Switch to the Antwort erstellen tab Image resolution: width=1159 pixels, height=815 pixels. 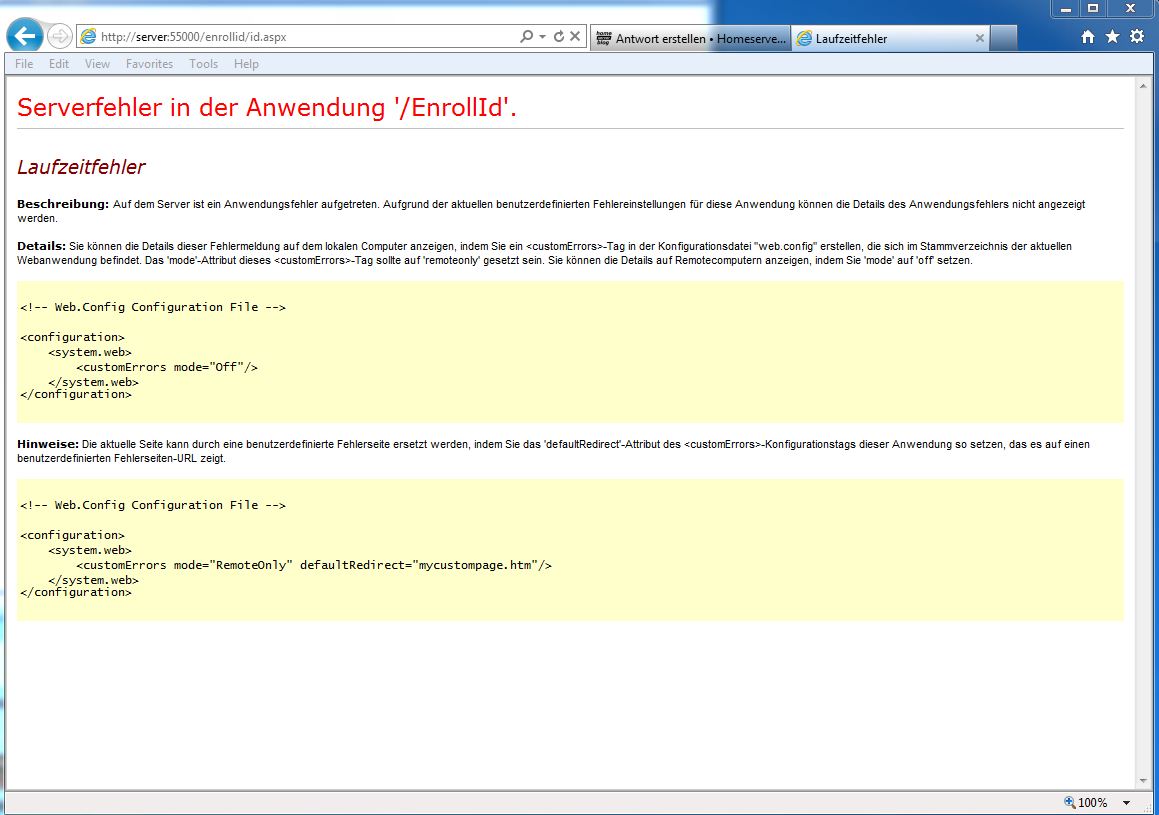[690, 39]
